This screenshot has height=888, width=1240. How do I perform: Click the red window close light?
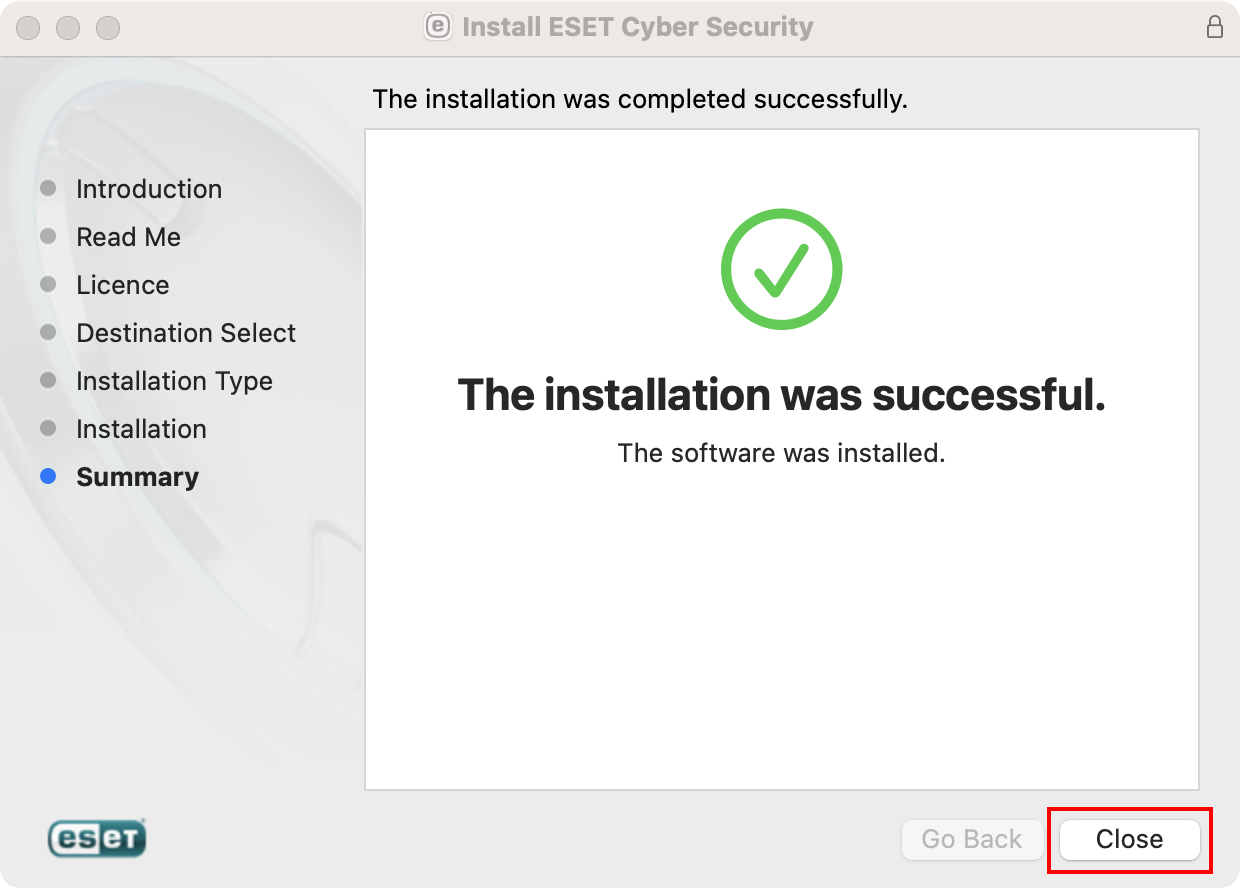pos(28,27)
